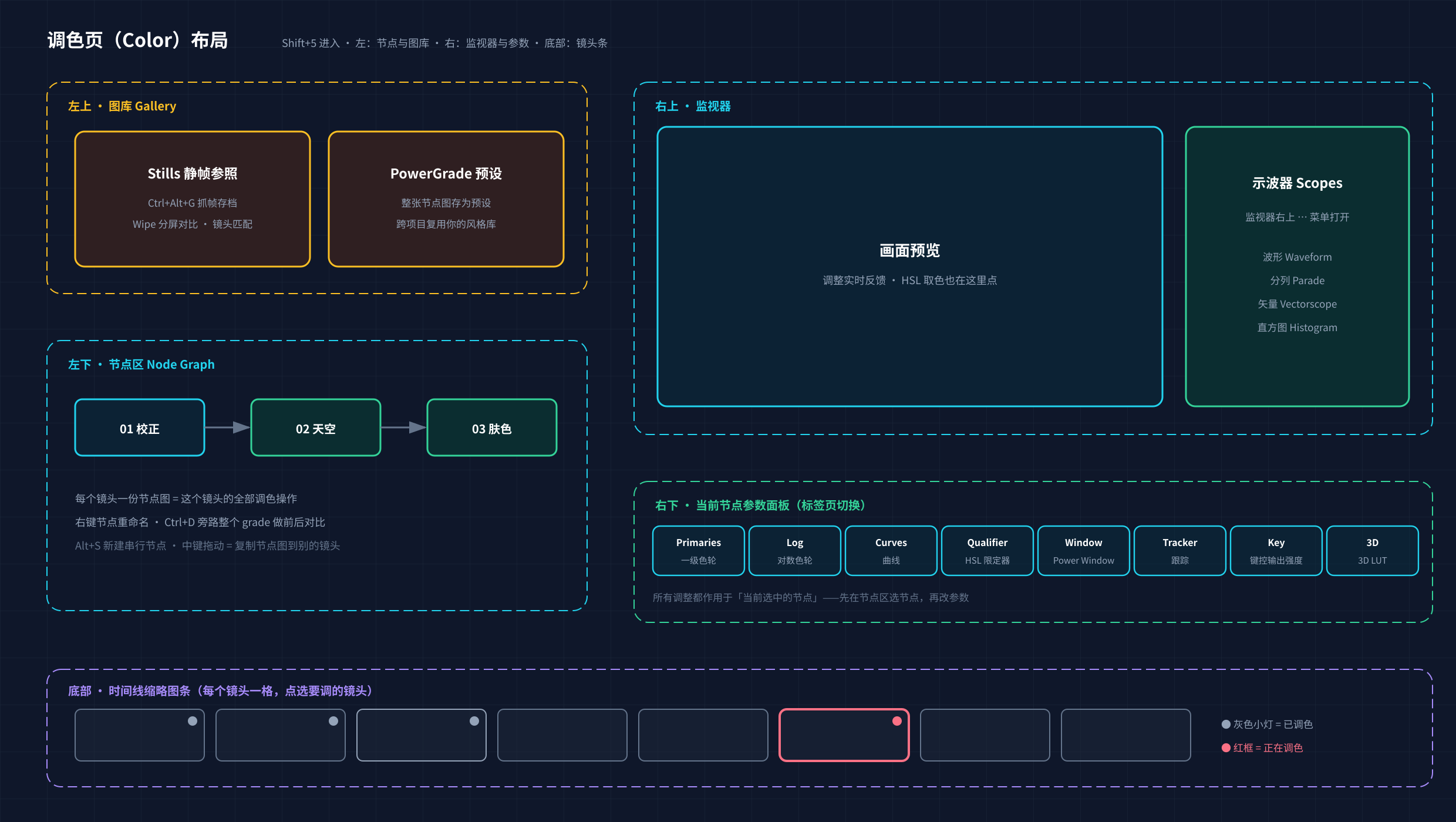This screenshot has width=1456, height=822.
Task: Select node 01 校正
Action: [140, 427]
